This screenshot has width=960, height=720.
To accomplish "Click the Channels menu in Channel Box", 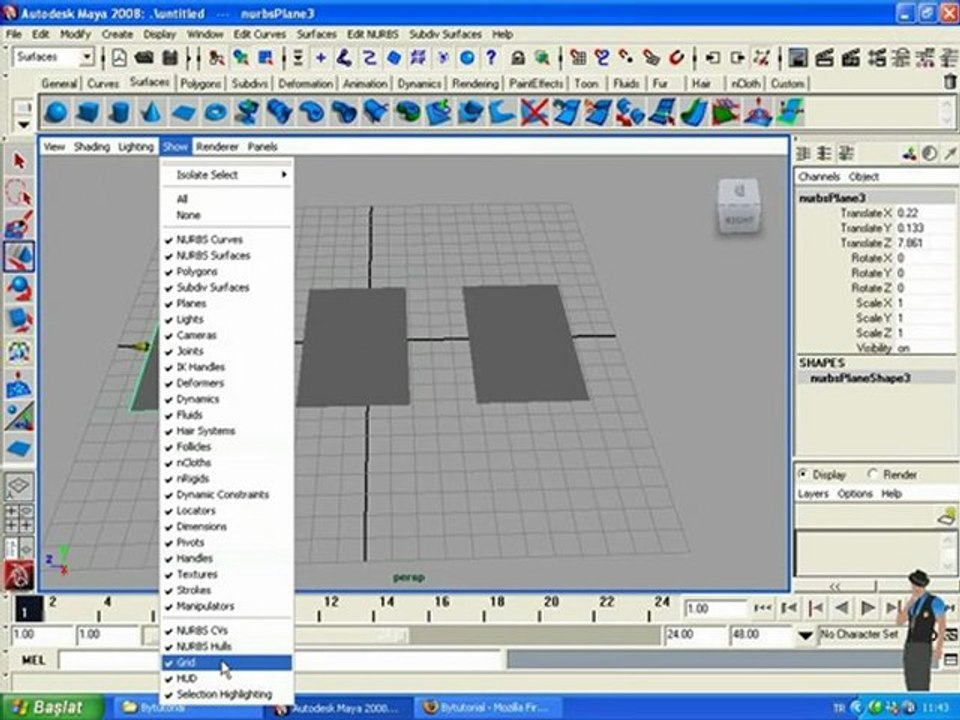I will coord(819,176).
